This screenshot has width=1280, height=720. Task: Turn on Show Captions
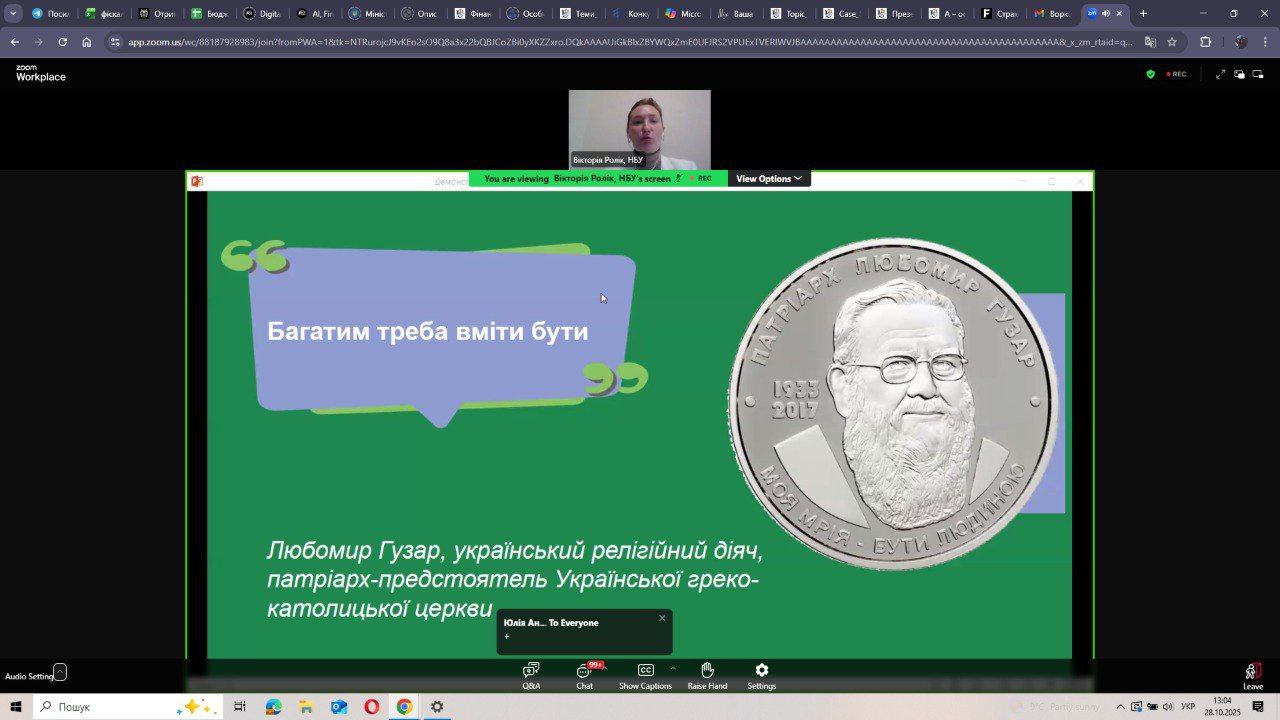pyautogui.click(x=645, y=675)
